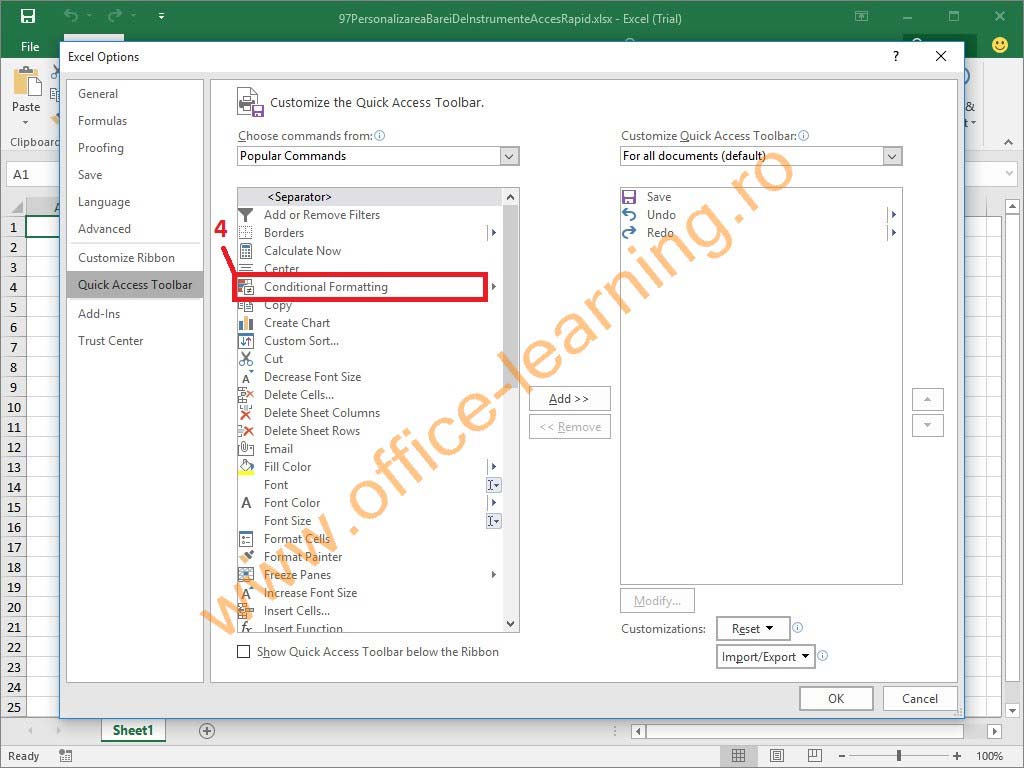
Task: Expand the Freeze Panes submenu arrow
Action: pyautogui.click(x=494, y=575)
